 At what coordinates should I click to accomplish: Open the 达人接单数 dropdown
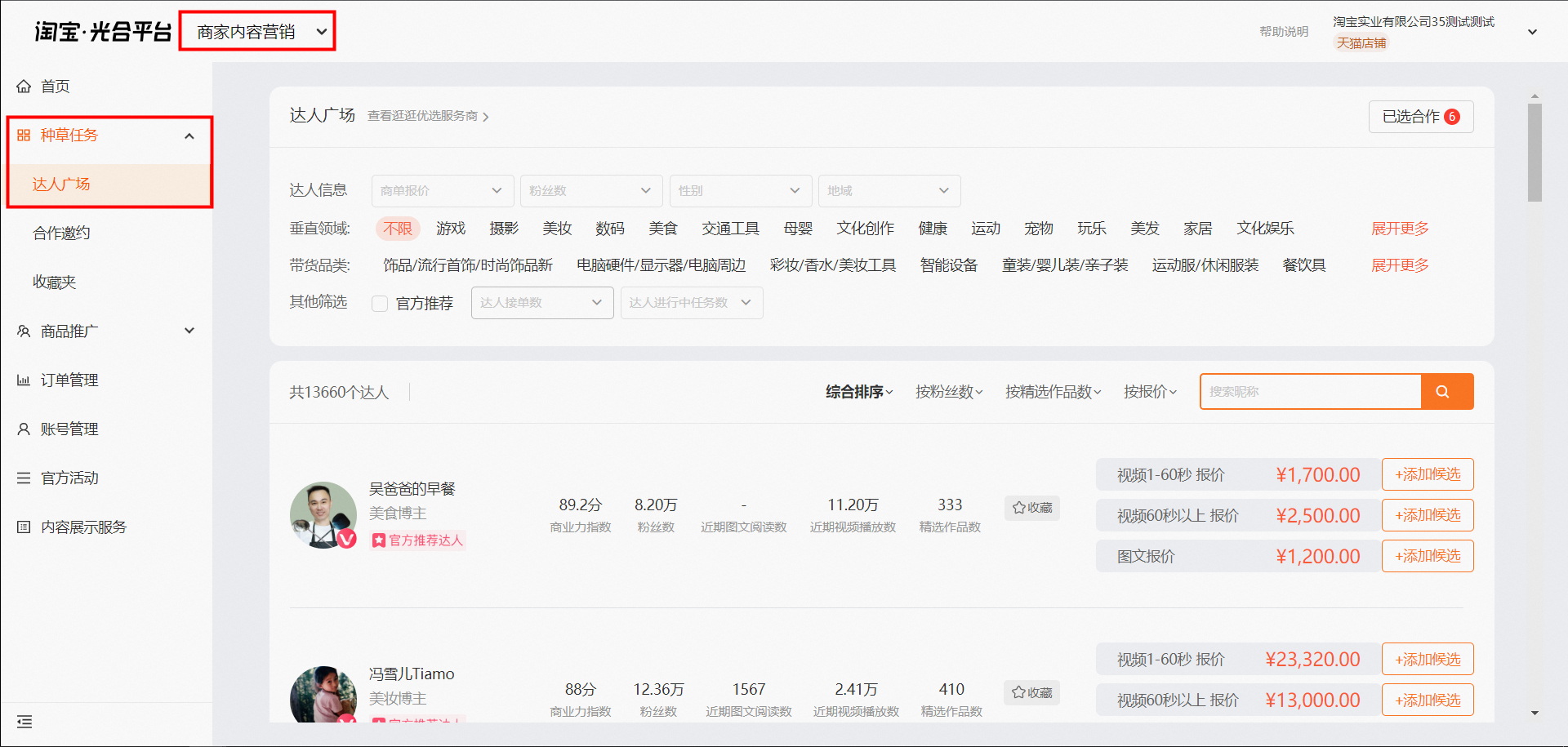(x=542, y=303)
